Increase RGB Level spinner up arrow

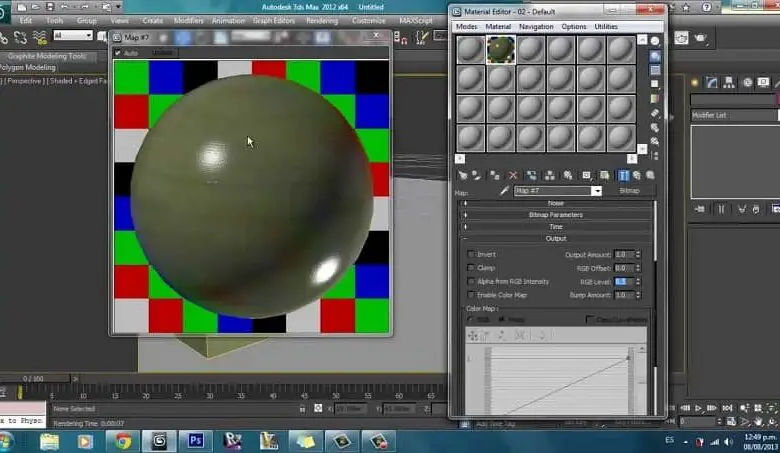coord(638,279)
